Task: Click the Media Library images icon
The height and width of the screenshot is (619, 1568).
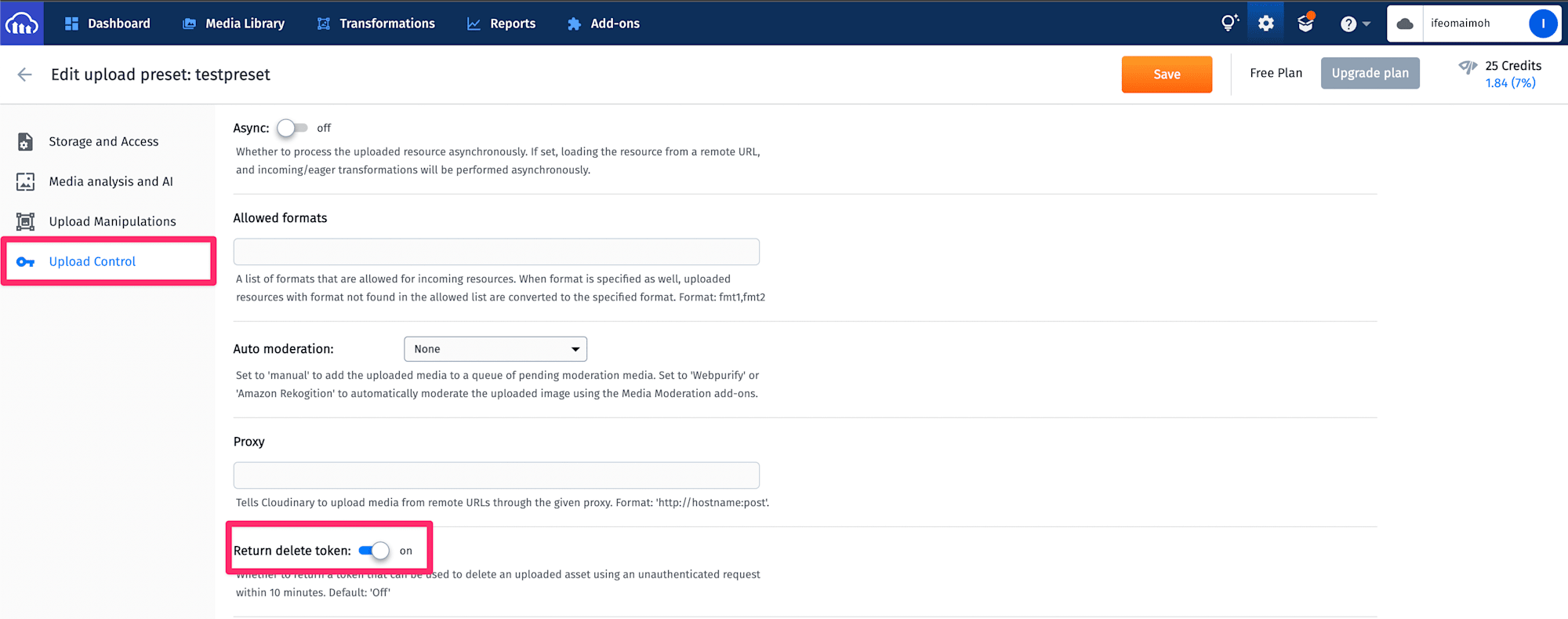Action: click(x=189, y=24)
